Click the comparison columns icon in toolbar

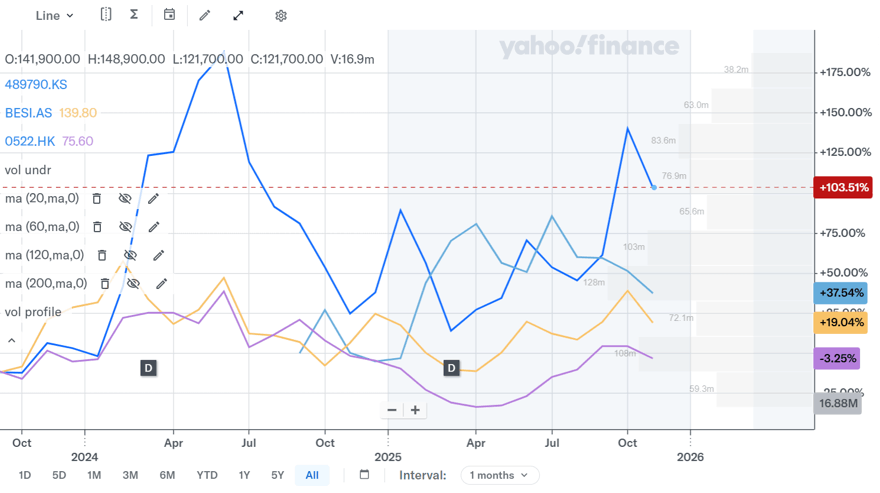coord(106,15)
